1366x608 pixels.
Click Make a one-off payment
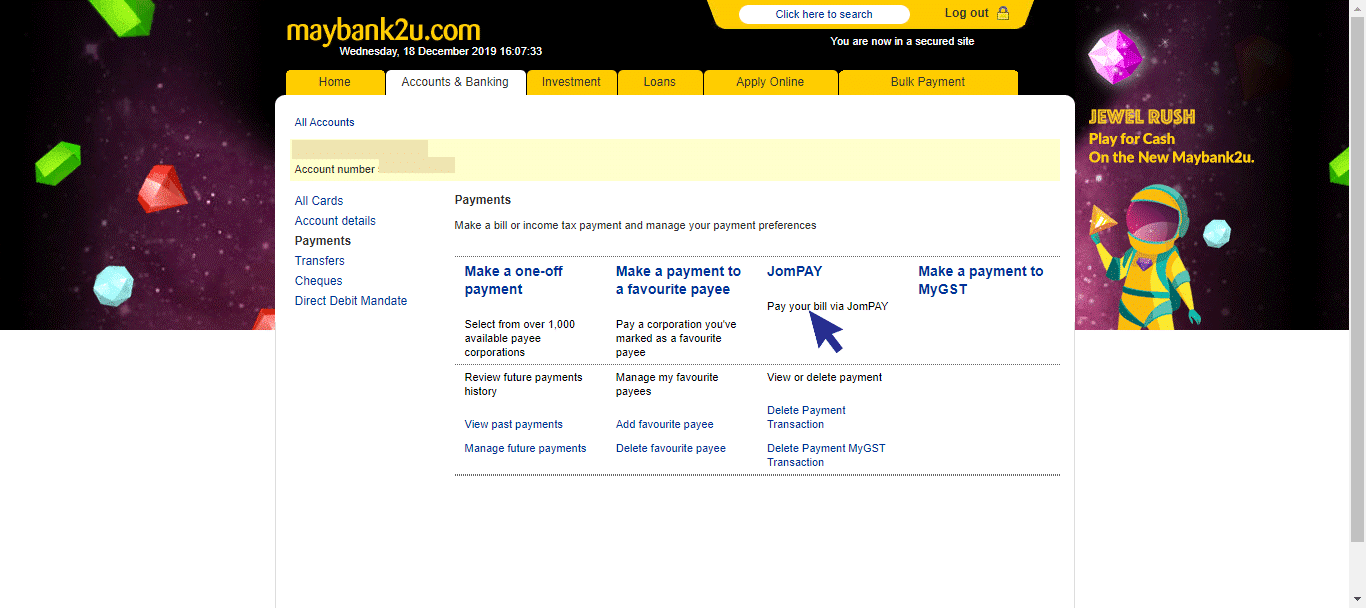coord(514,280)
